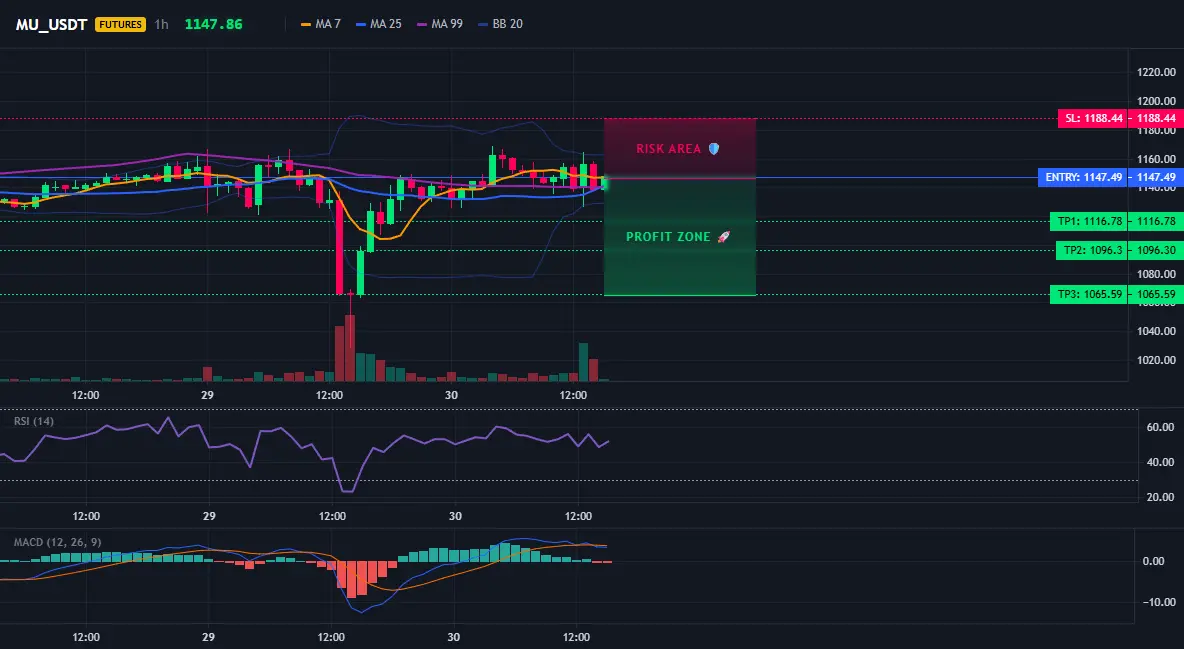Click 1160.00 on the price axis
Screen dimensions: 1184x649
tap(1156, 159)
